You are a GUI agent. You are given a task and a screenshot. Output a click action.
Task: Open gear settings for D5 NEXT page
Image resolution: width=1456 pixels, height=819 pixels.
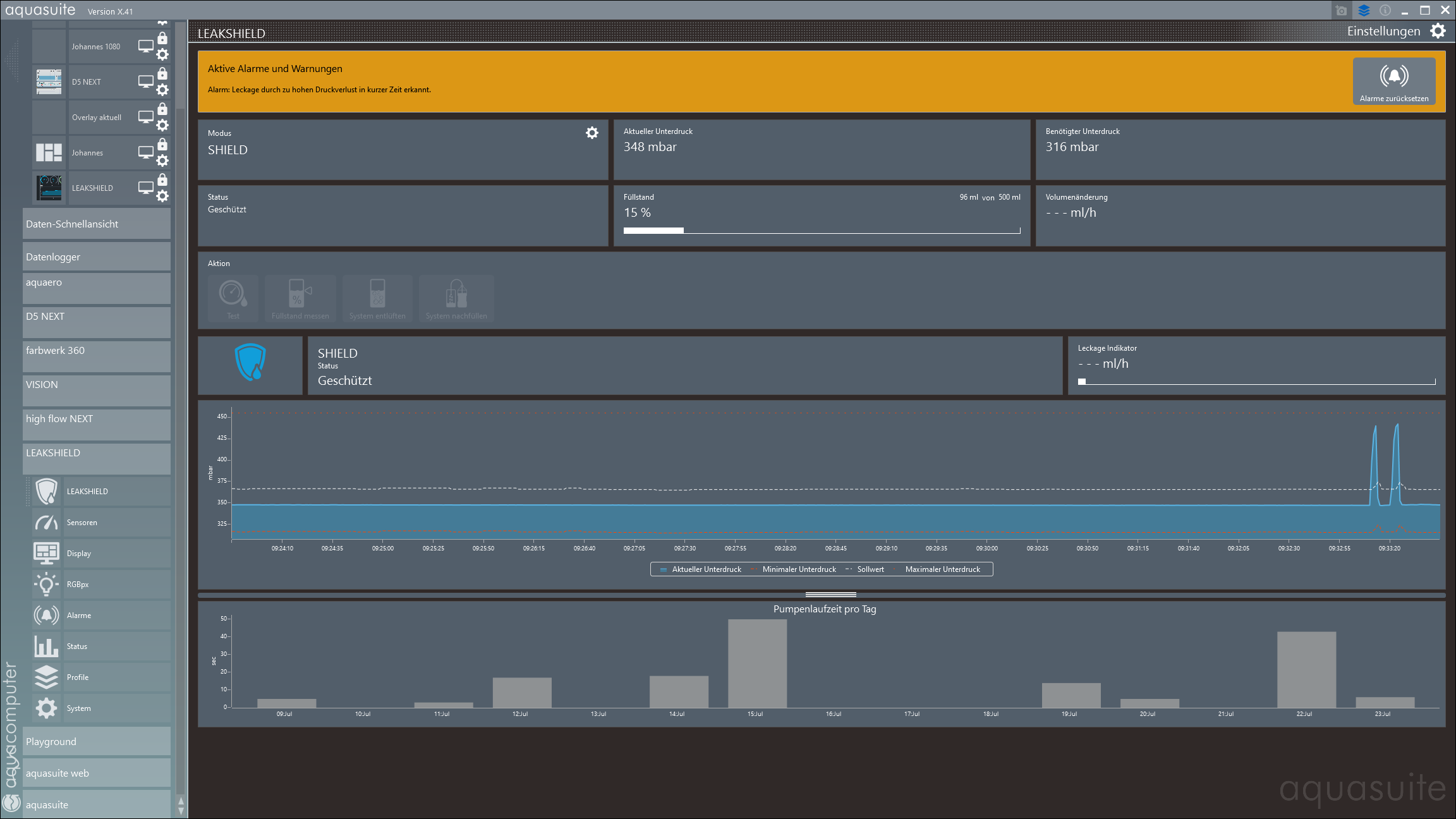[162, 90]
